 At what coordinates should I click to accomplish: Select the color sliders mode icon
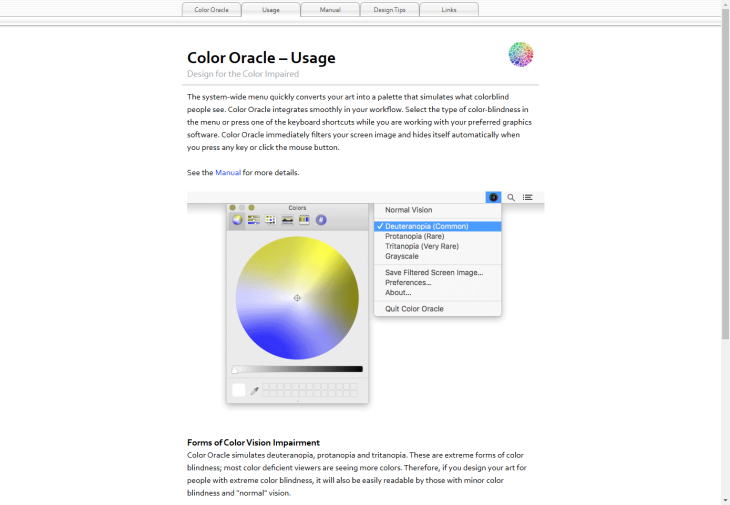pyautogui.click(x=254, y=220)
